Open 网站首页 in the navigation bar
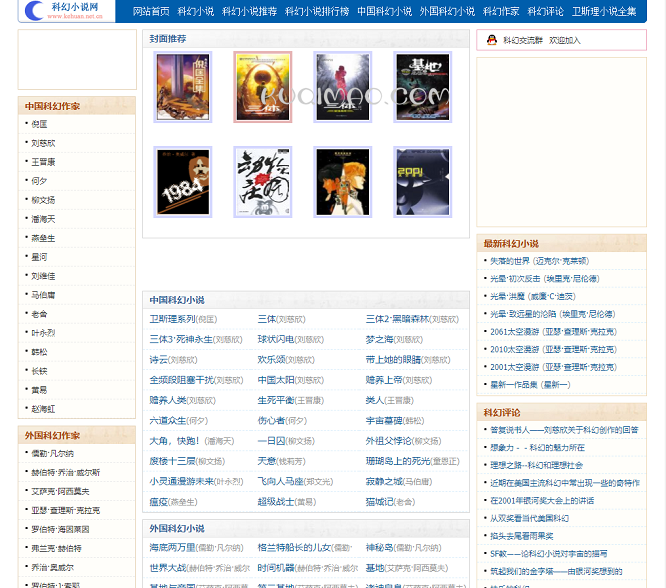This screenshot has height=588, width=666. [151, 11]
